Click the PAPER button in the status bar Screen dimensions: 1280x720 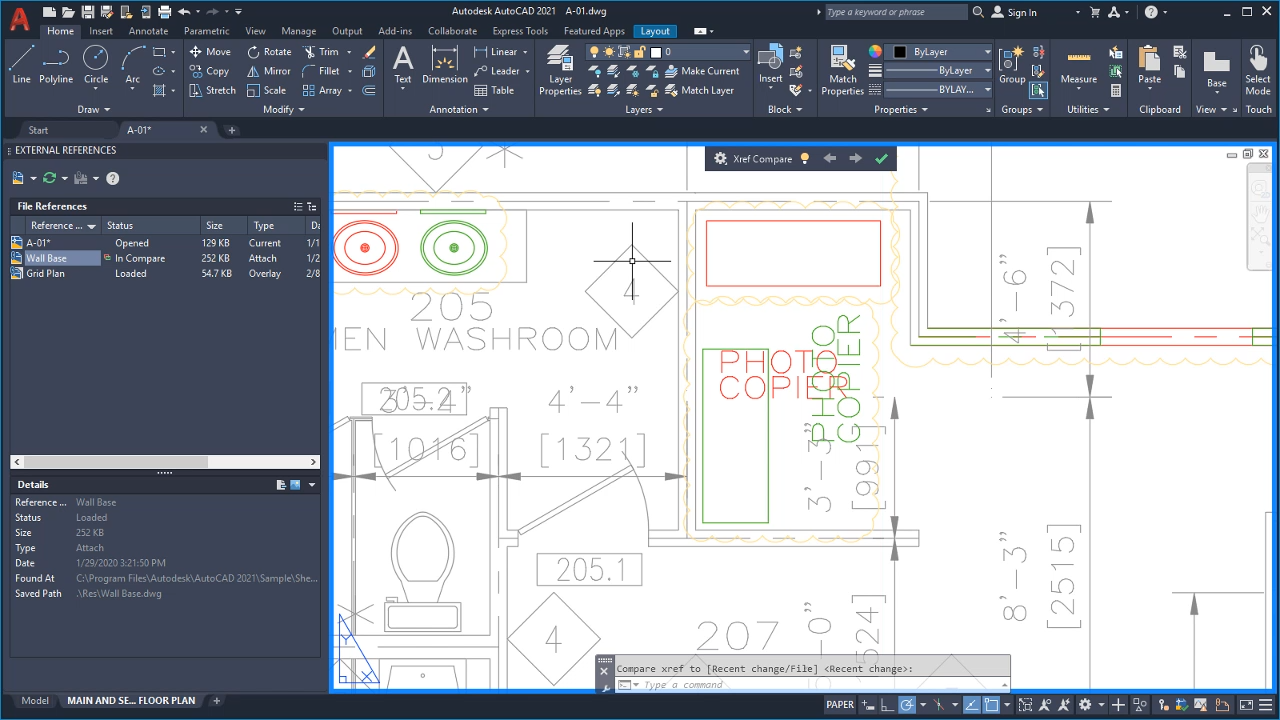[x=840, y=704]
